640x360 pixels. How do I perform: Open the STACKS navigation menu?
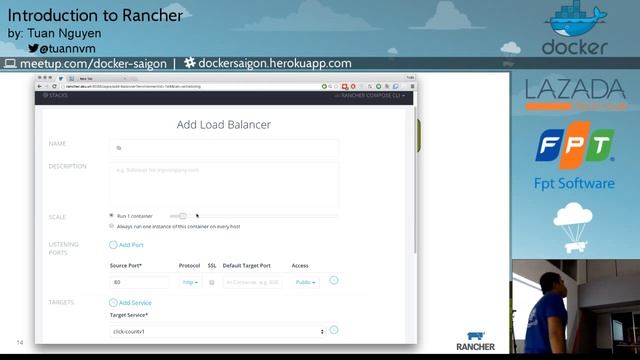tap(55, 95)
